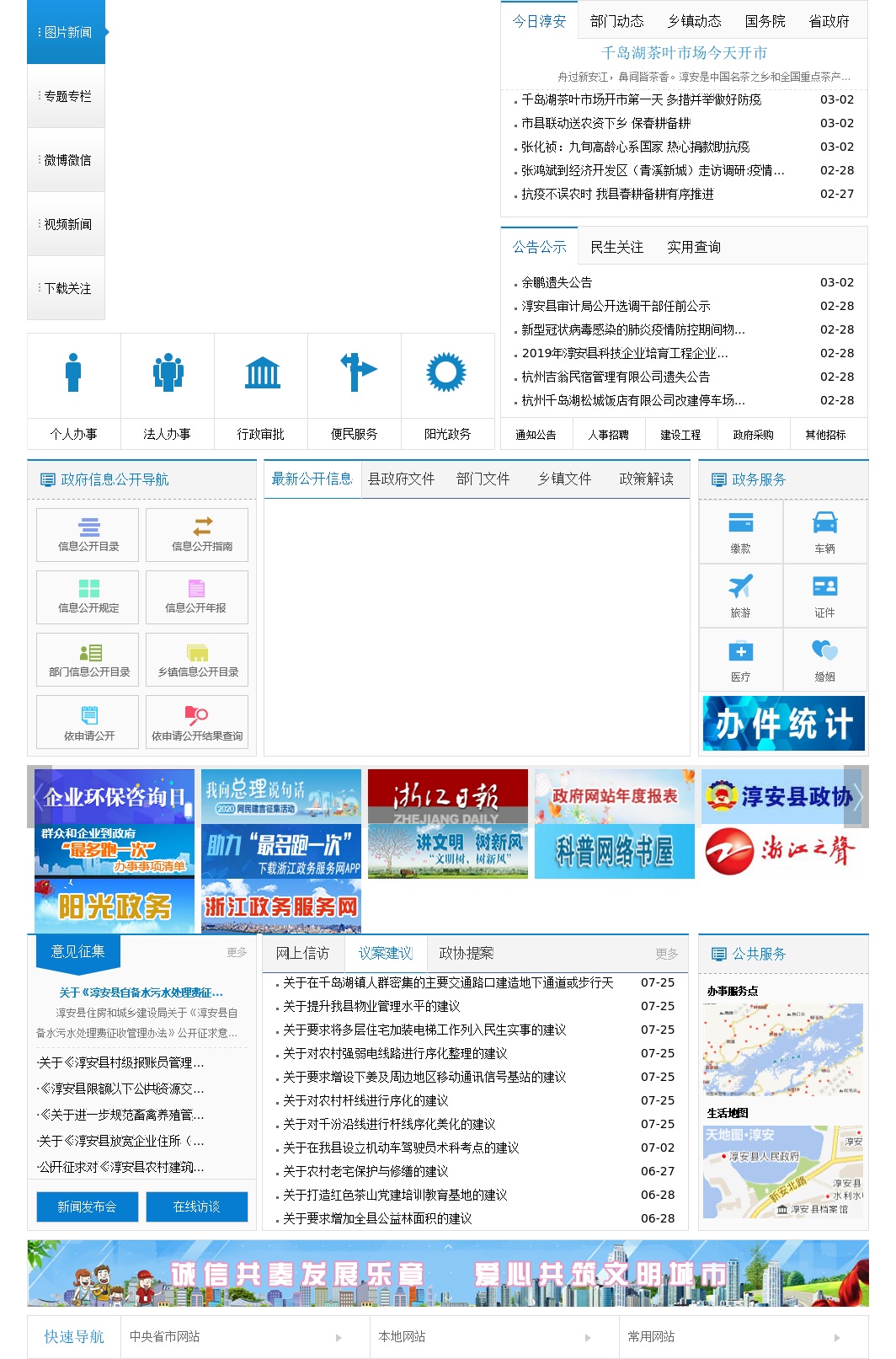
Task: Click the 在线访谈 button
Action: coord(197,1207)
